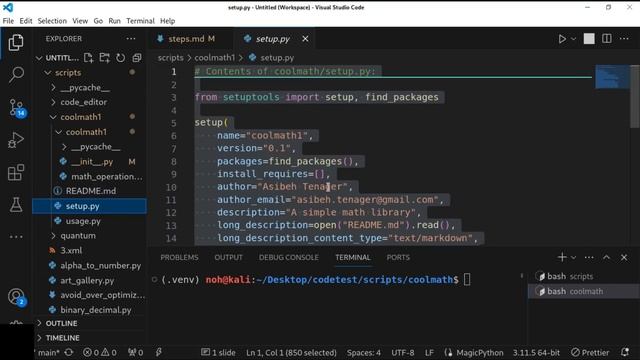Open errors and warnings counter in status bar
This screenshot has width=640, height=360.
tap(100, 352)
